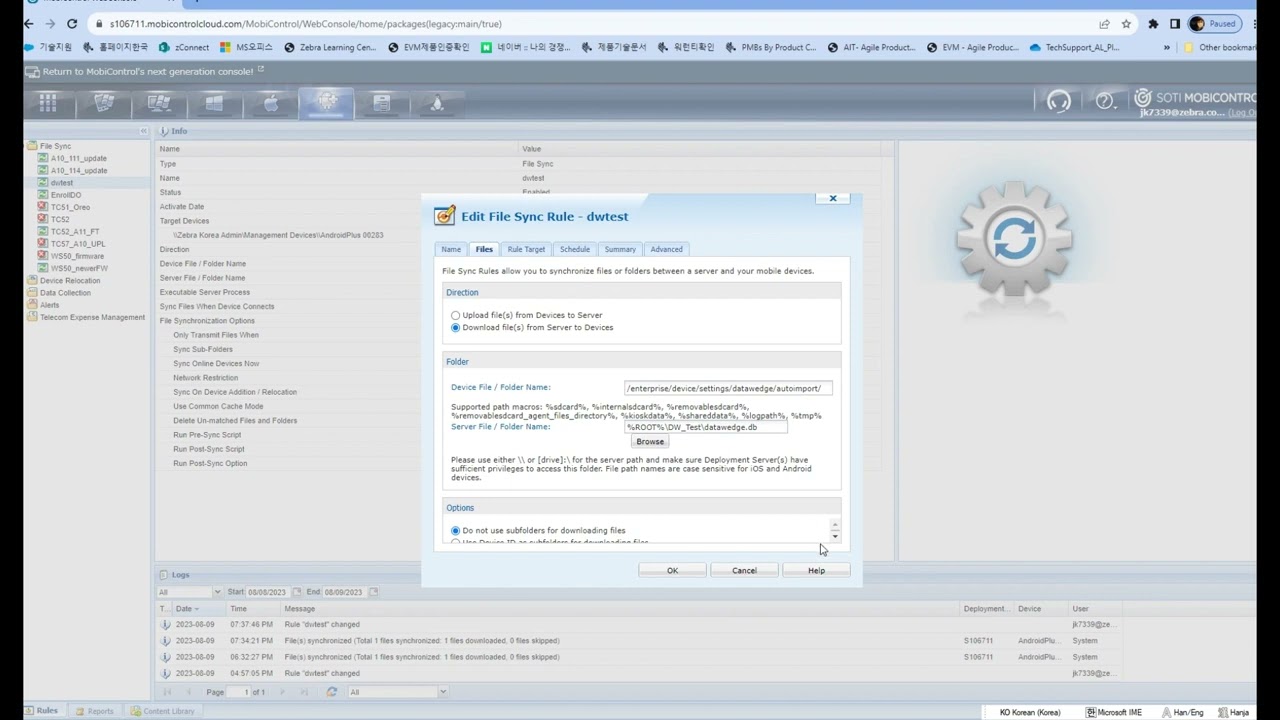Sort logs by the Date column
Viewport: 1280px width, 720px height.
pyautogui.click(x=185, y=609)
